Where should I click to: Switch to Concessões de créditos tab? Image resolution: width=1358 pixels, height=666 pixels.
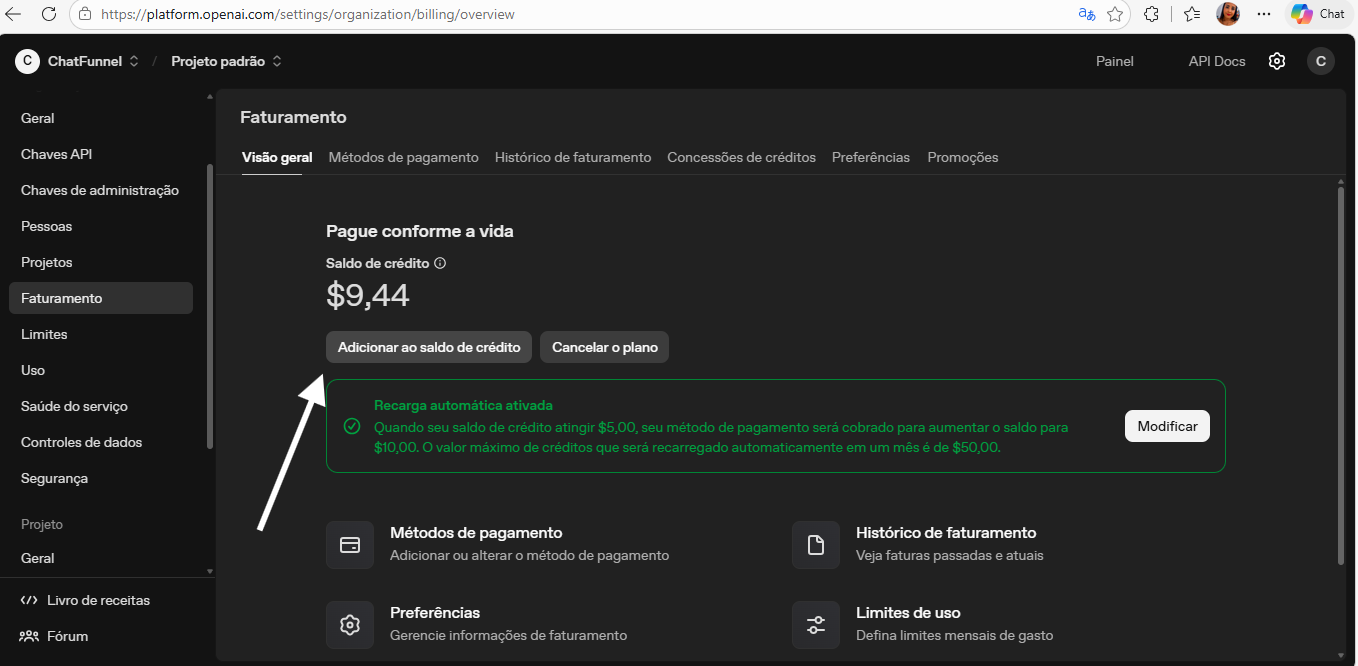(x=742, y=157)
